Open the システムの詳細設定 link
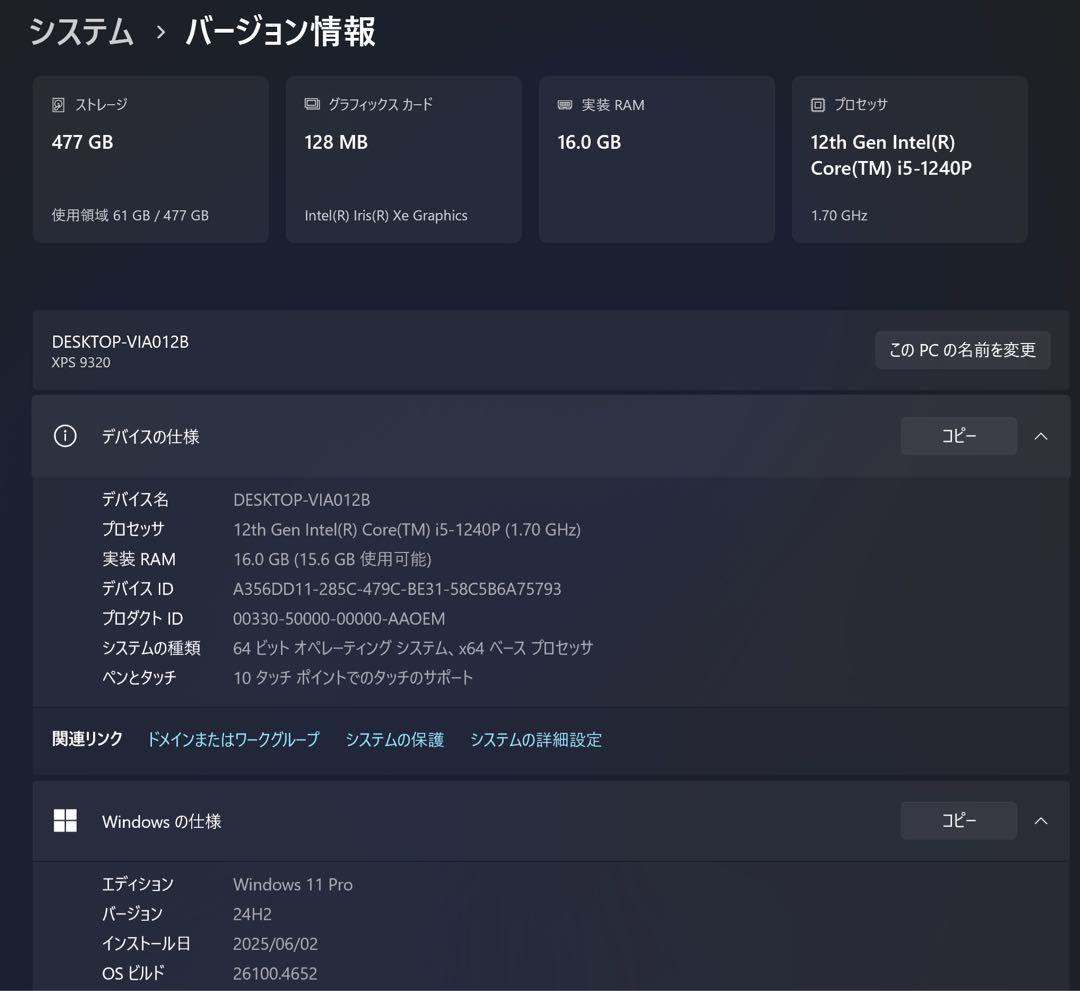 tap(536, 739)
